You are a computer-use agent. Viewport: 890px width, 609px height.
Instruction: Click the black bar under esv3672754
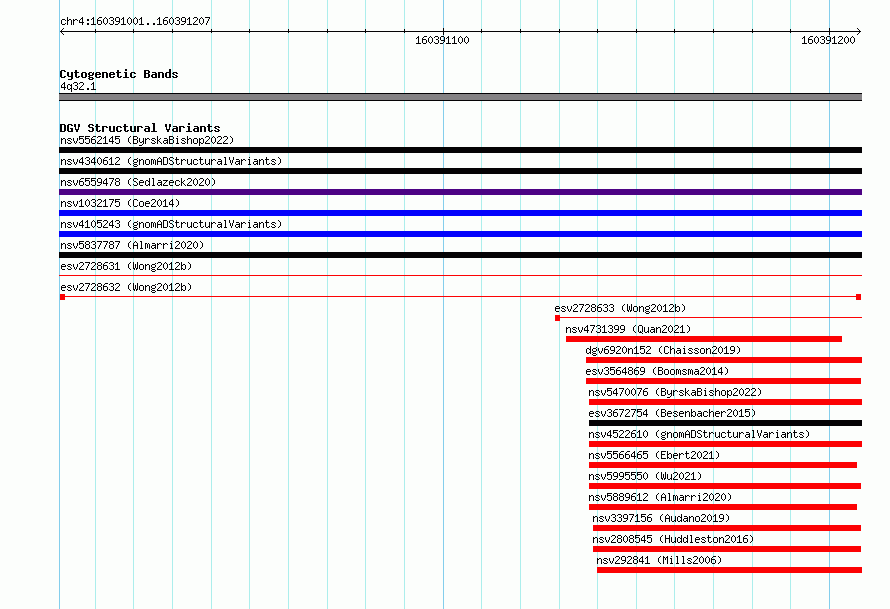point(725,423)
